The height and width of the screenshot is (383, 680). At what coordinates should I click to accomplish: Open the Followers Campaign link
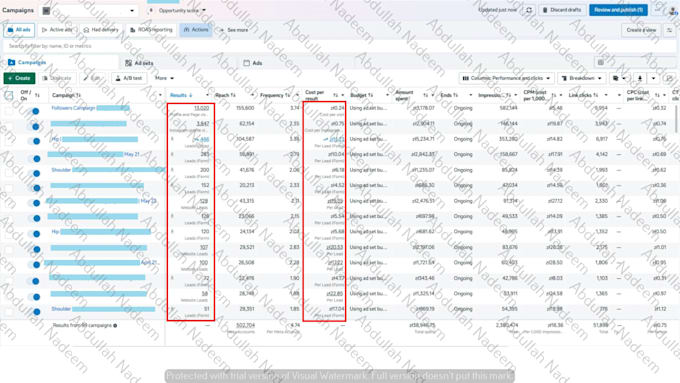pyautogui.click(x=73, y=108)
